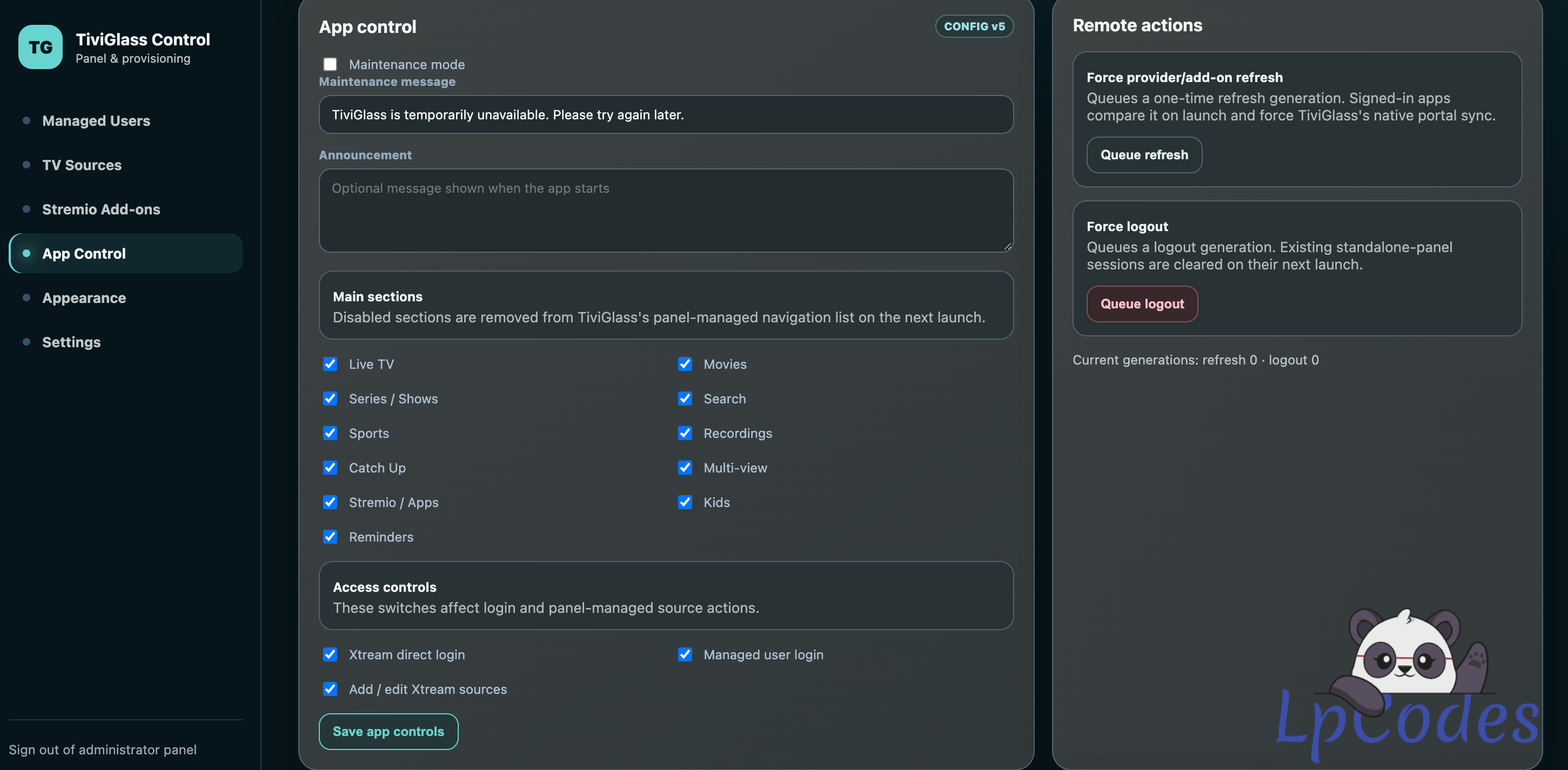Uncheck Managed user login

tap(685, 654)
